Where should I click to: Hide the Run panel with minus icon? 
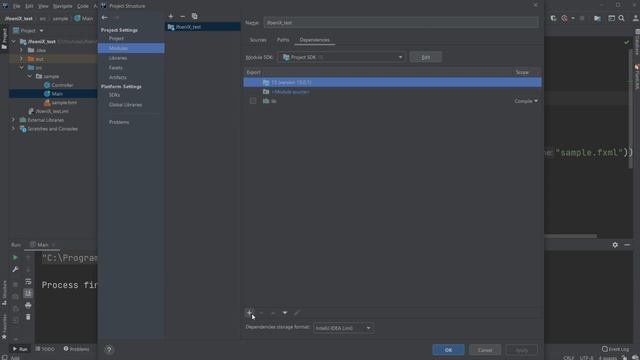click(627, 245)
